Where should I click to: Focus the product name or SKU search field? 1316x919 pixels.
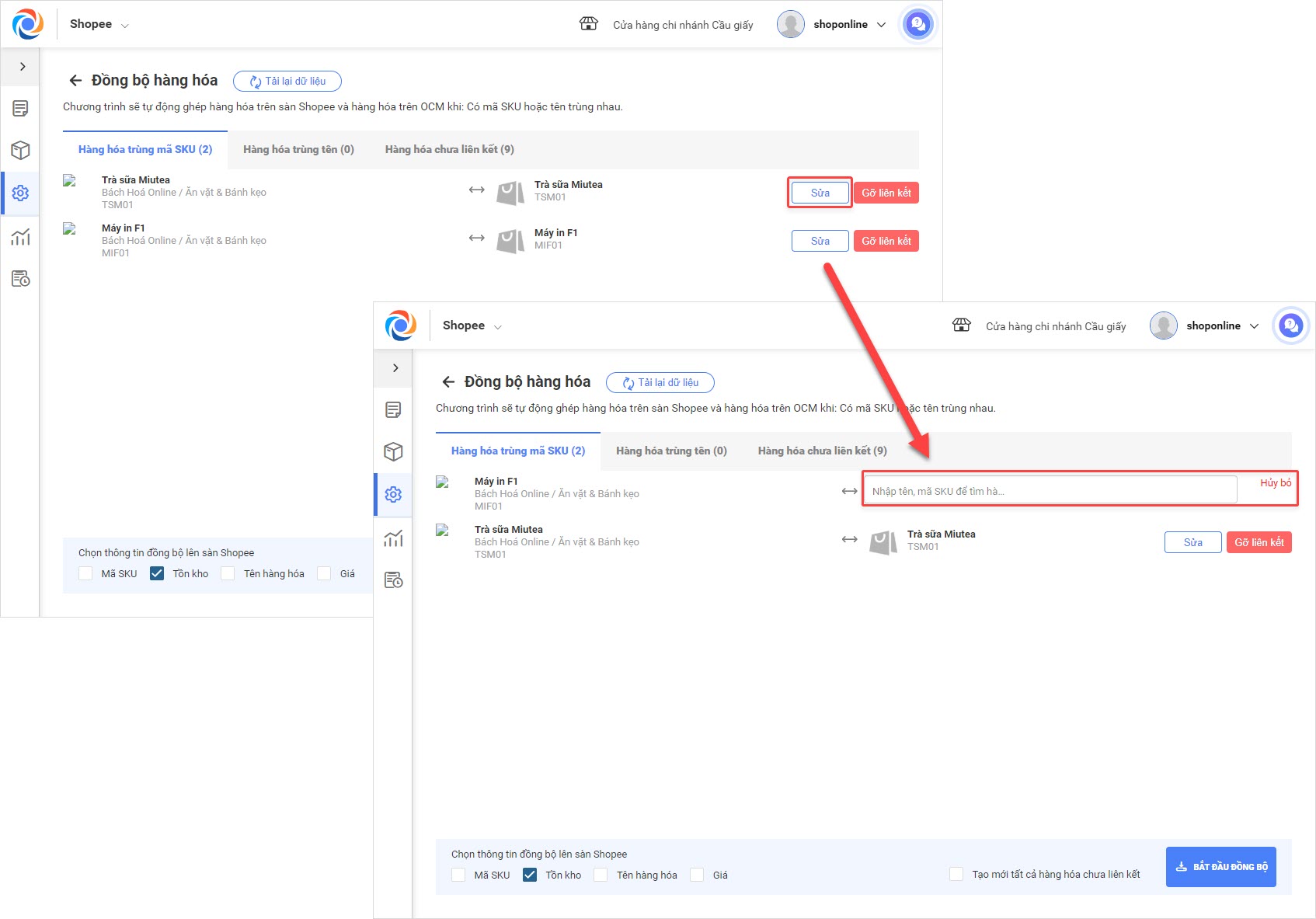click(1049, 491)
